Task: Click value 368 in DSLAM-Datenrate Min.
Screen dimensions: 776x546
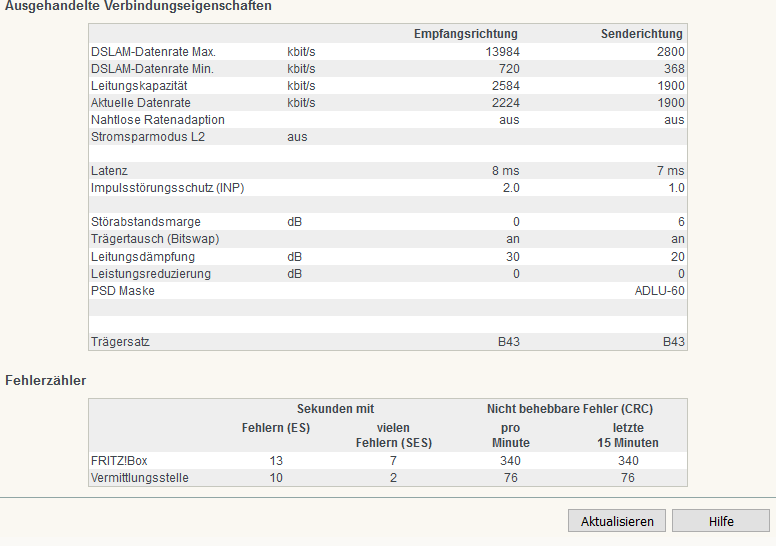Action: pos(674,69)
